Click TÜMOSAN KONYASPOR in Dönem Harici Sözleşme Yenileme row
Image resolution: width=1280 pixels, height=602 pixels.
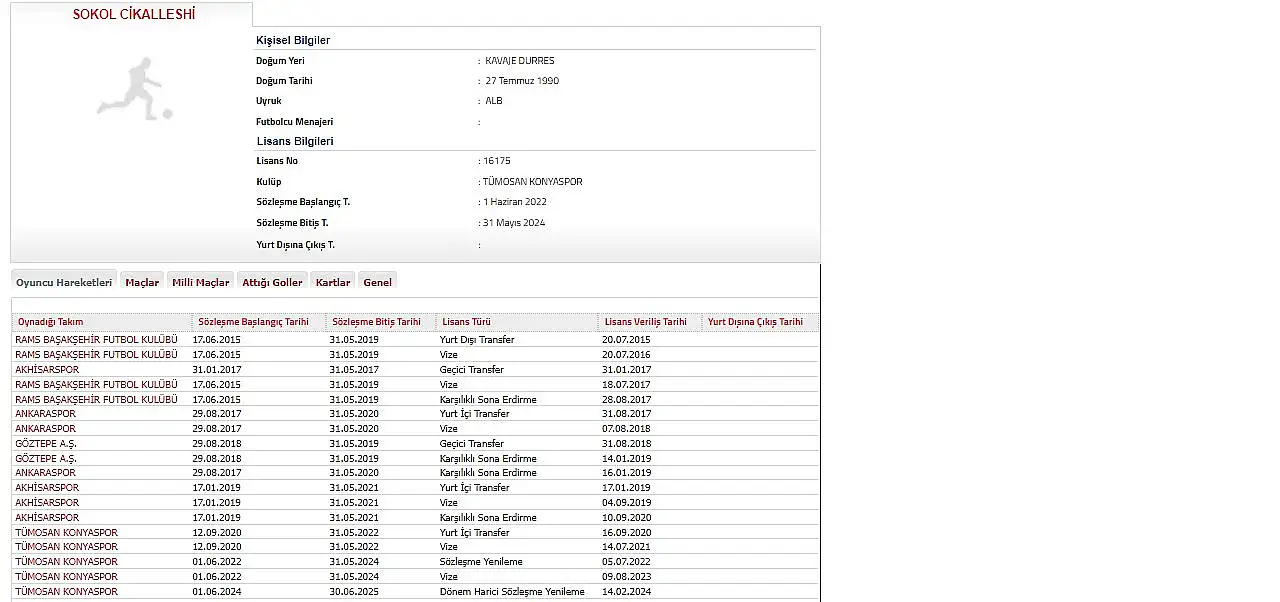pyautogui.click(x=66, y=592)
